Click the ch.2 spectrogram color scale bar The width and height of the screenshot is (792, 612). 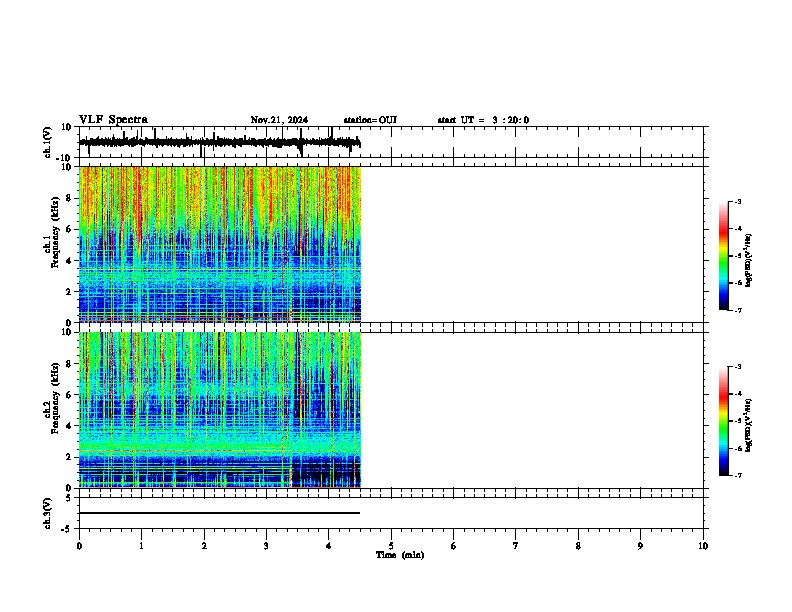click(724, 421)
